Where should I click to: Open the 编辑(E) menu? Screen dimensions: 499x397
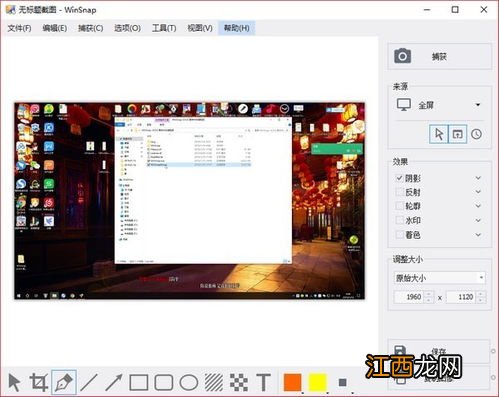55,28
